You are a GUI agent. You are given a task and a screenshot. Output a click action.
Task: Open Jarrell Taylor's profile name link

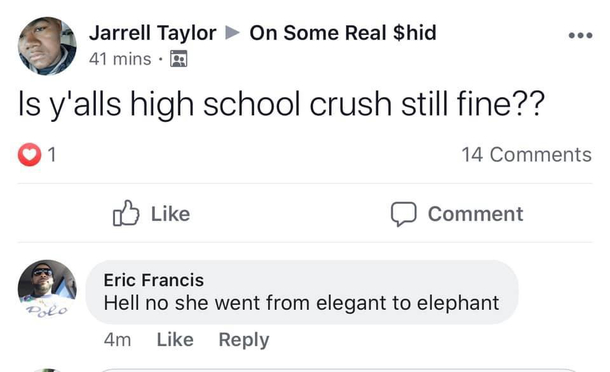tap(152, 33)
